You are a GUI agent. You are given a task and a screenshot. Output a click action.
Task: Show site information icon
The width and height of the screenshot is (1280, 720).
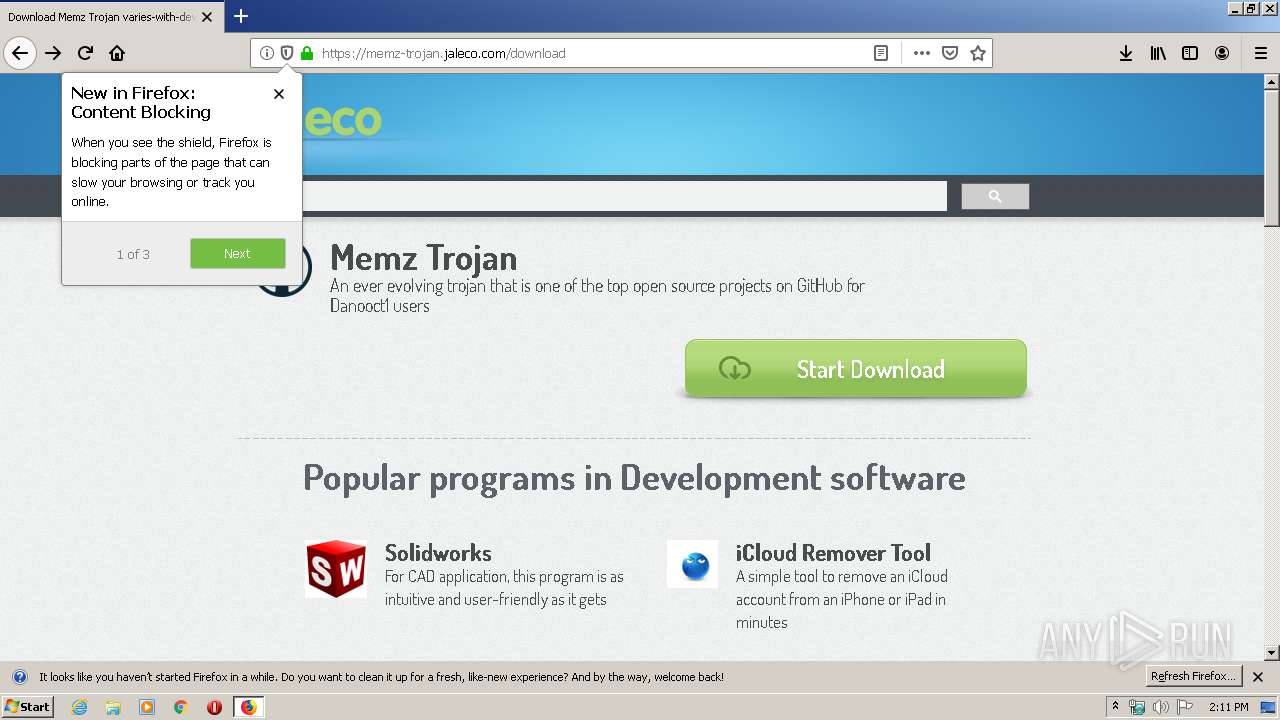pyautogui.click(x=267, y=53)
